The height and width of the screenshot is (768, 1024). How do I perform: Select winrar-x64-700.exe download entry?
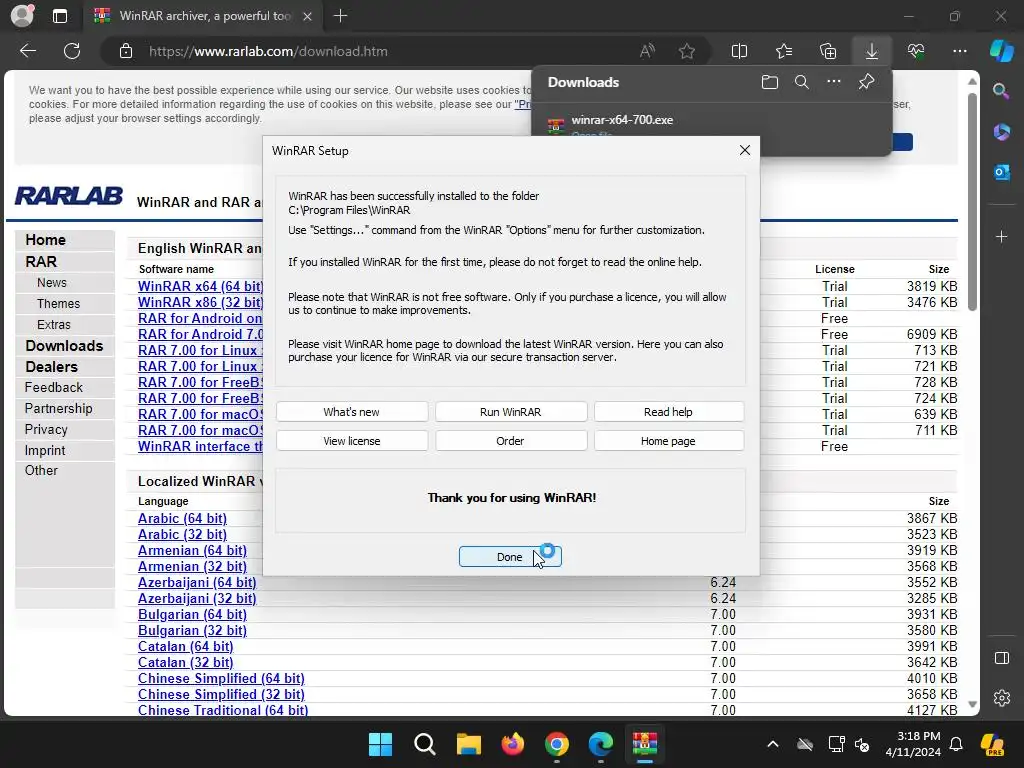pyautogui.click(x=622, y=120)
